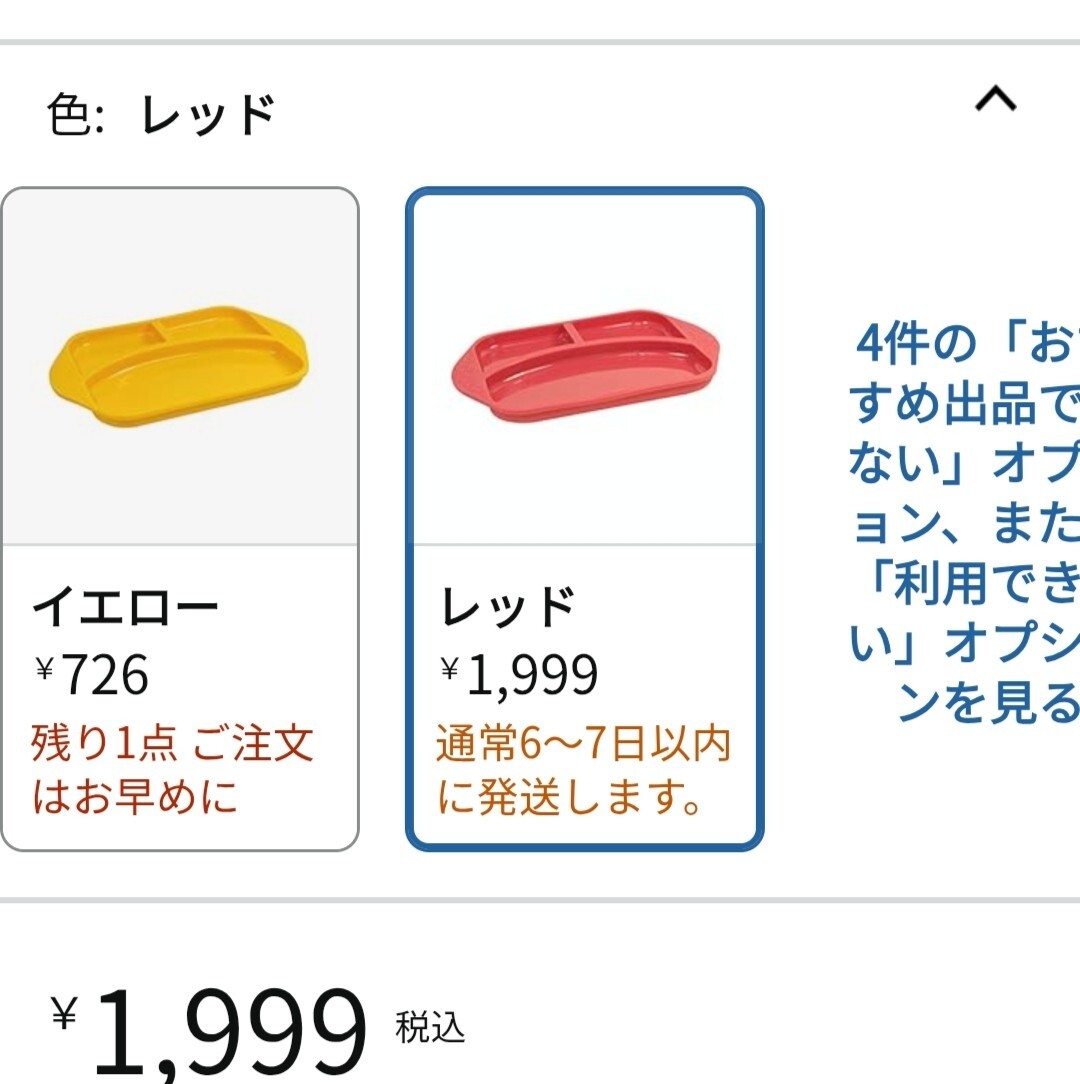Choose the レッド color option label
The width and height of the screenshot is (1080, 1084).
pos(509,606)
